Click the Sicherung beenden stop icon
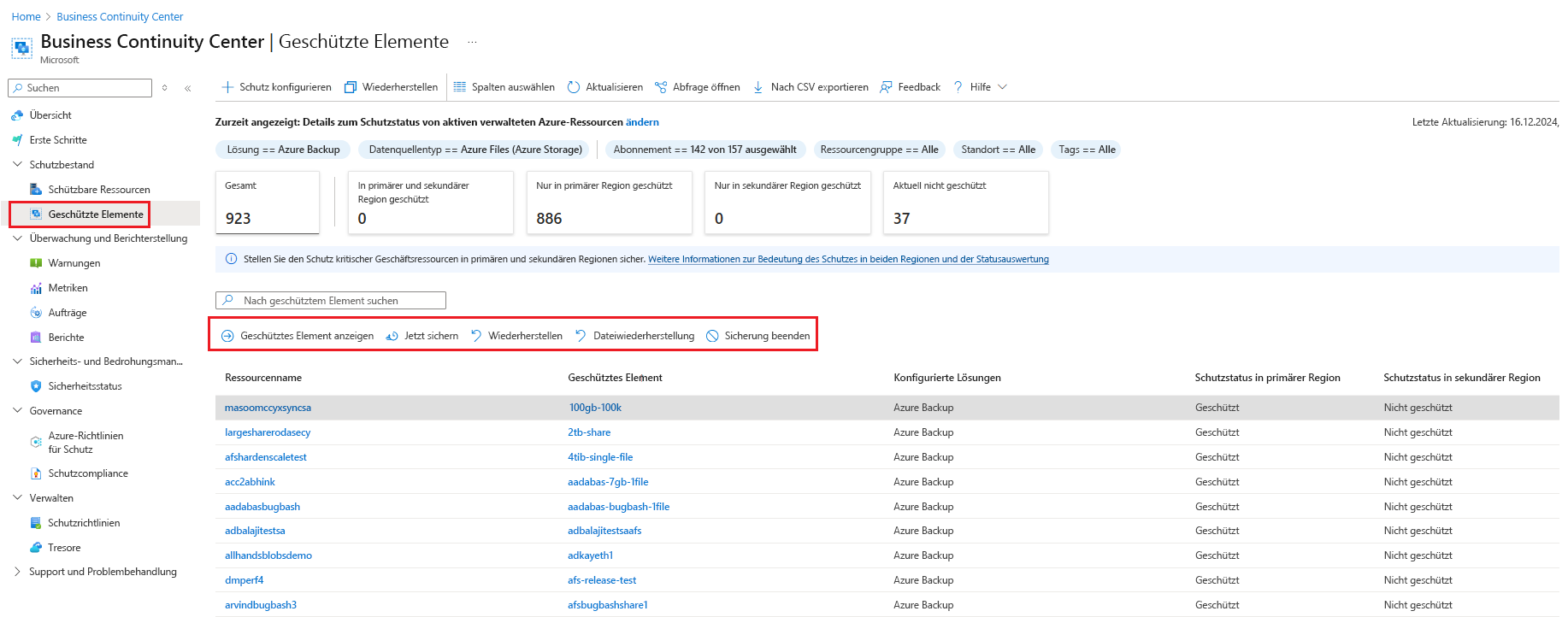 [x=712, y=336]
